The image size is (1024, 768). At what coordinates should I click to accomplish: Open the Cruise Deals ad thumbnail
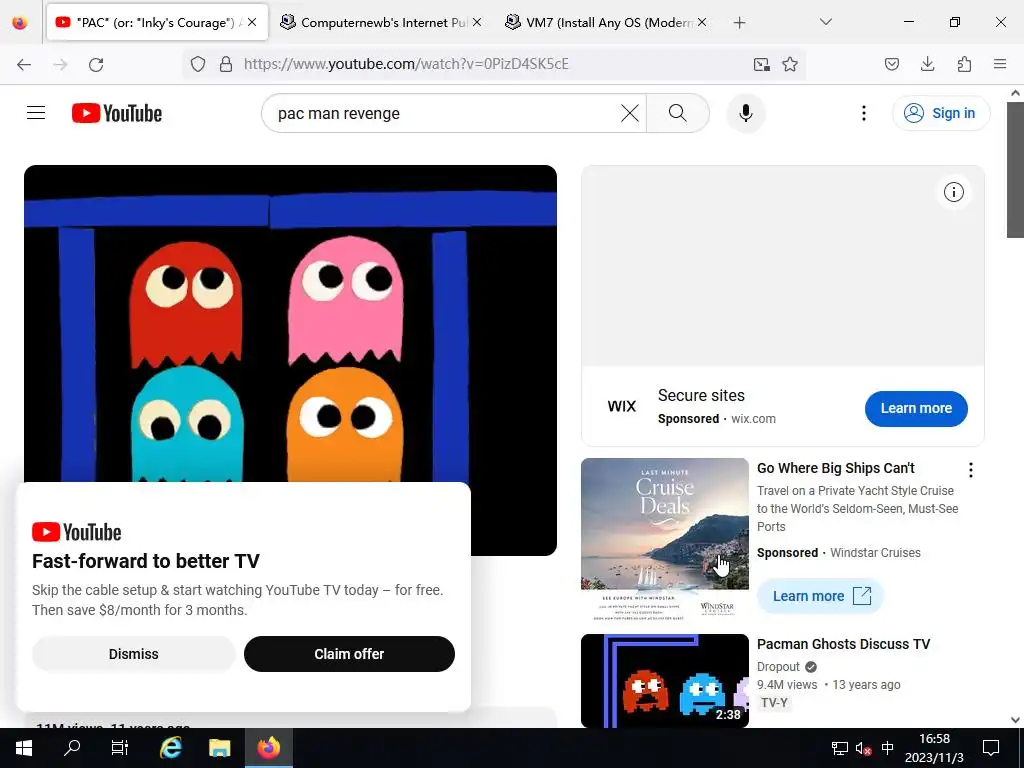pyautogui.click(x=664, y=539)
